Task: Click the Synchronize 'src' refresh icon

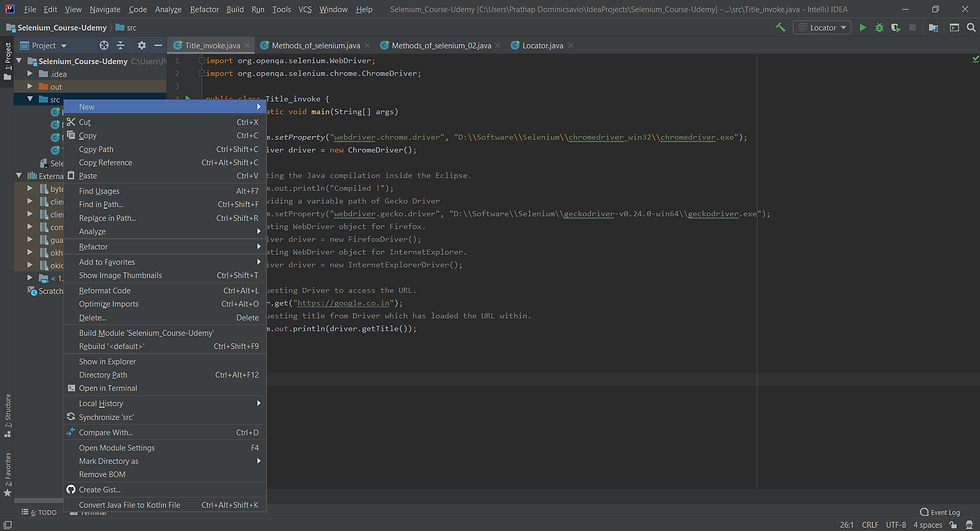Action: coord(71,417)
